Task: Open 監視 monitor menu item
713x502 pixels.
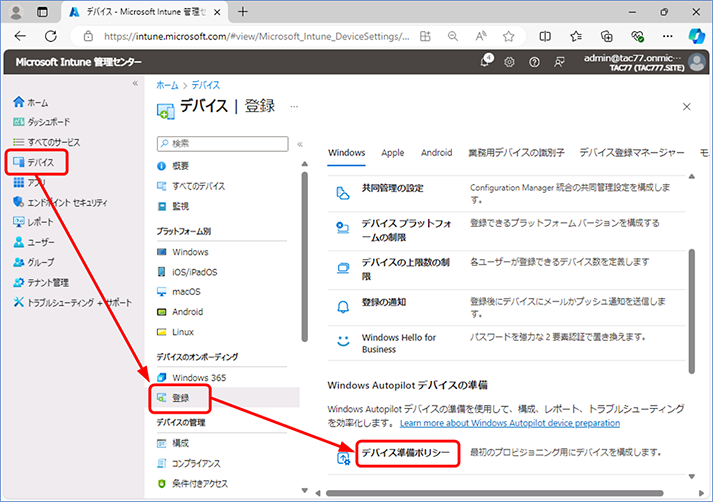Action: coord(173,206)
